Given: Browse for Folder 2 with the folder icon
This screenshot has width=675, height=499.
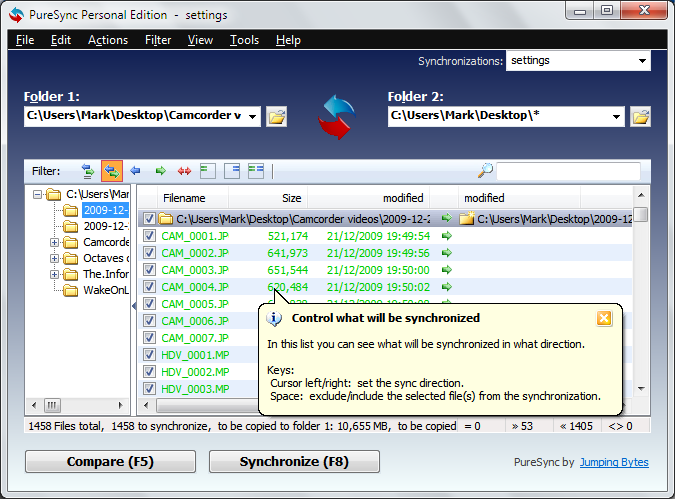Looking at the screenshot, I should (x=640, y=117).
